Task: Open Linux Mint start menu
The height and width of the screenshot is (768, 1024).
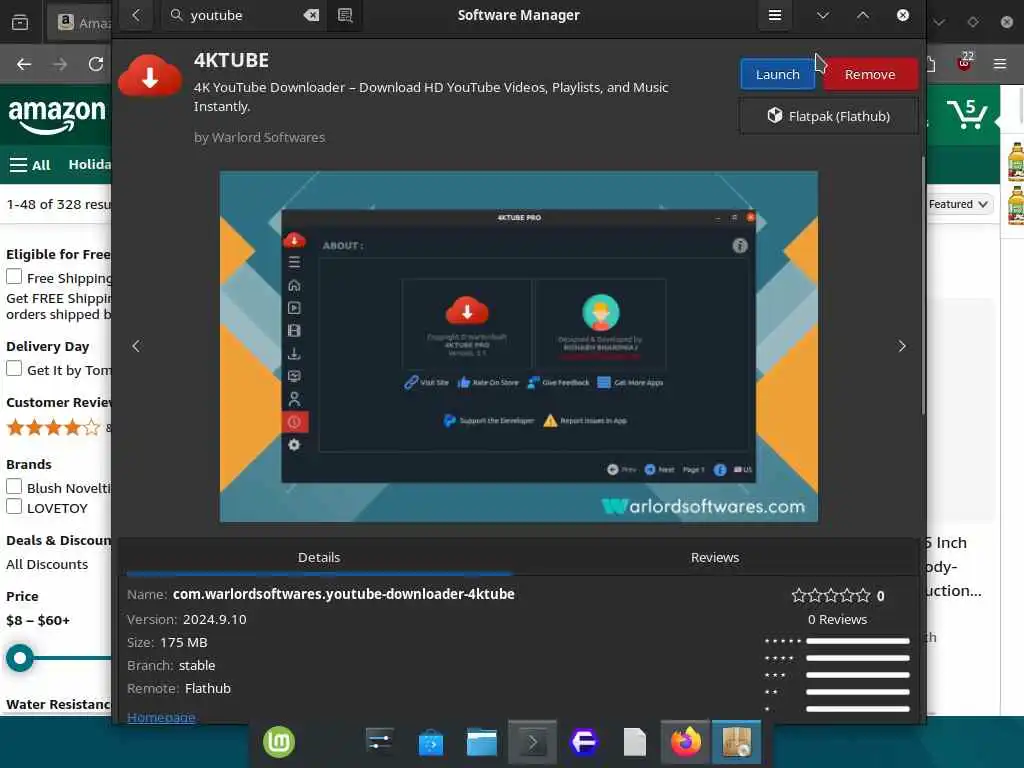Action: coord(279,743)
